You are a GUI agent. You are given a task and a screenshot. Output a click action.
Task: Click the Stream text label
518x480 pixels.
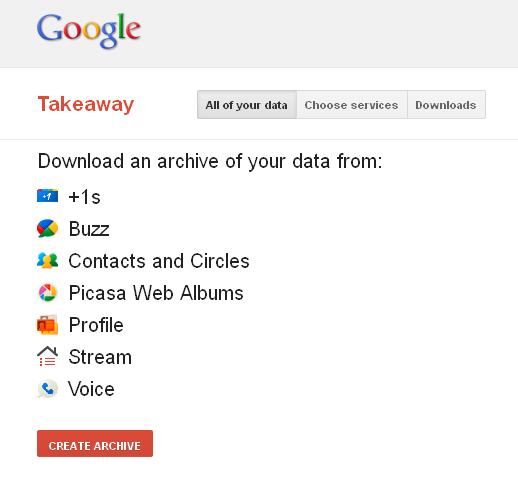(100, 357)
